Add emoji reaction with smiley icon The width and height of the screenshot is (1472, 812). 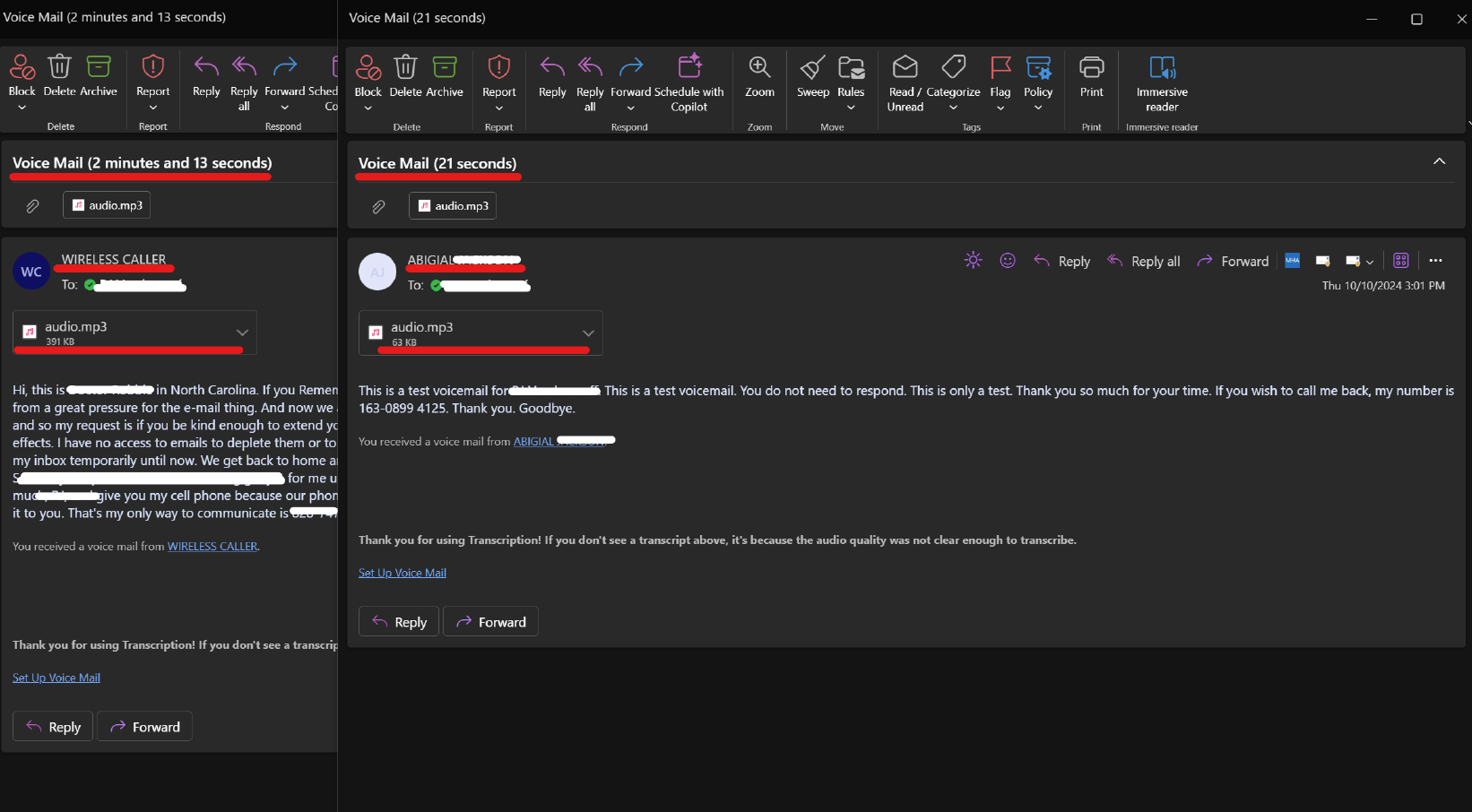[1008, 261]
